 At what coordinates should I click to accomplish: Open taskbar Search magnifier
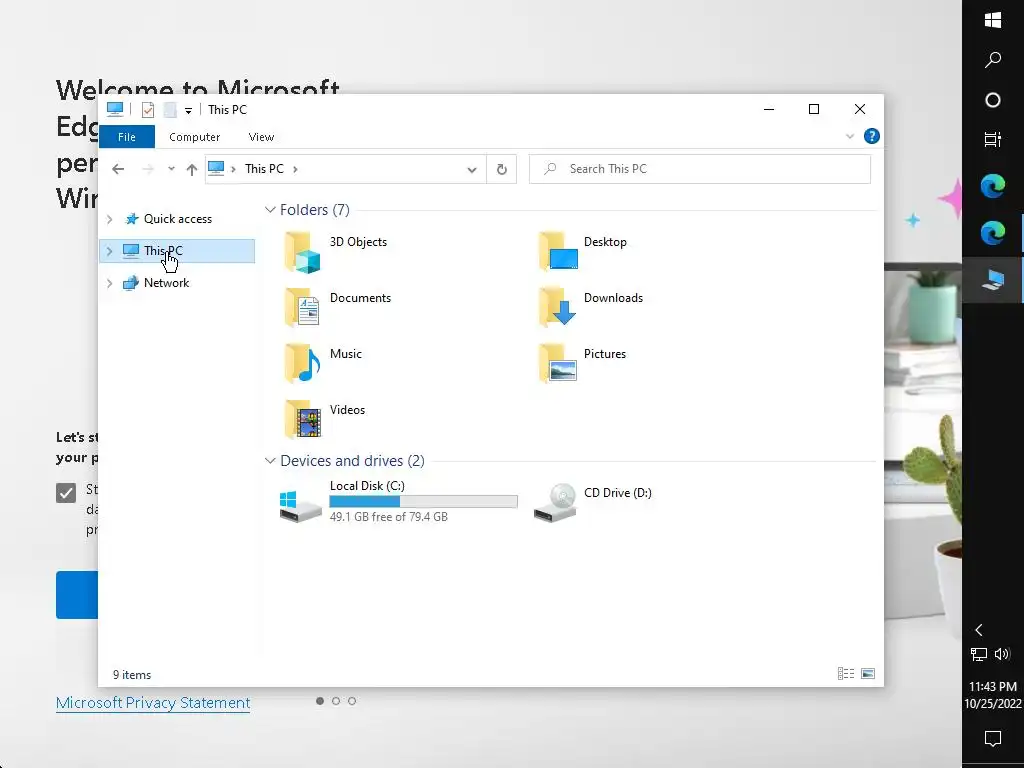click(x=993, y=60)
